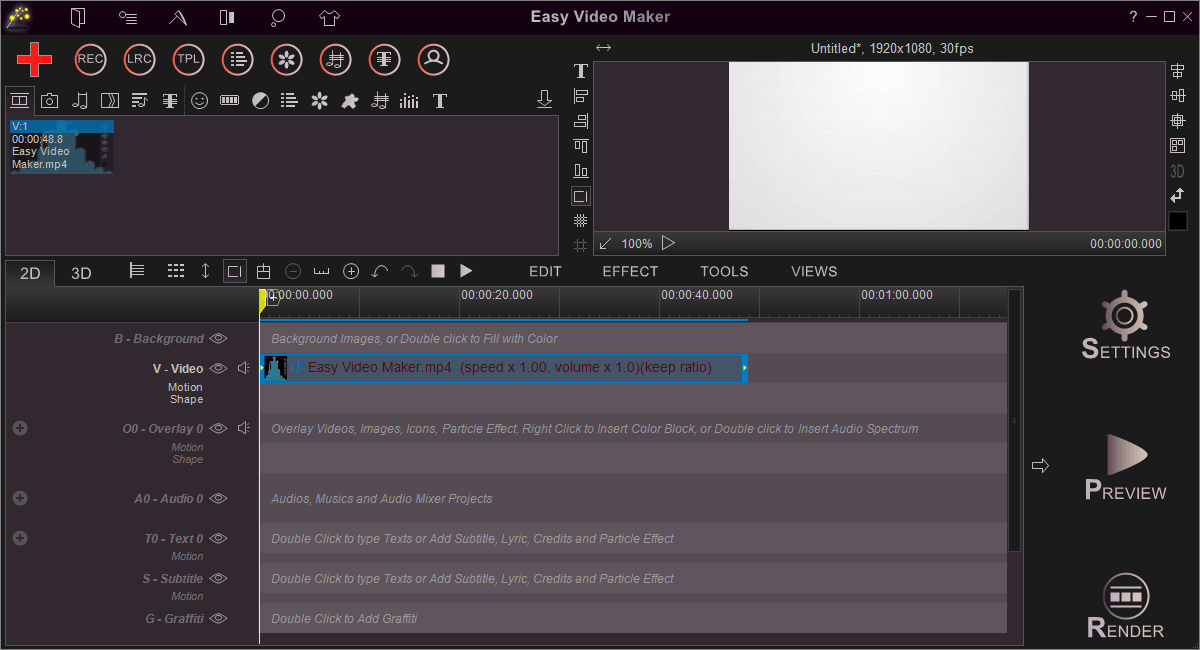Mute the O0 - Overlay 0 track speaker

point(244,428)
